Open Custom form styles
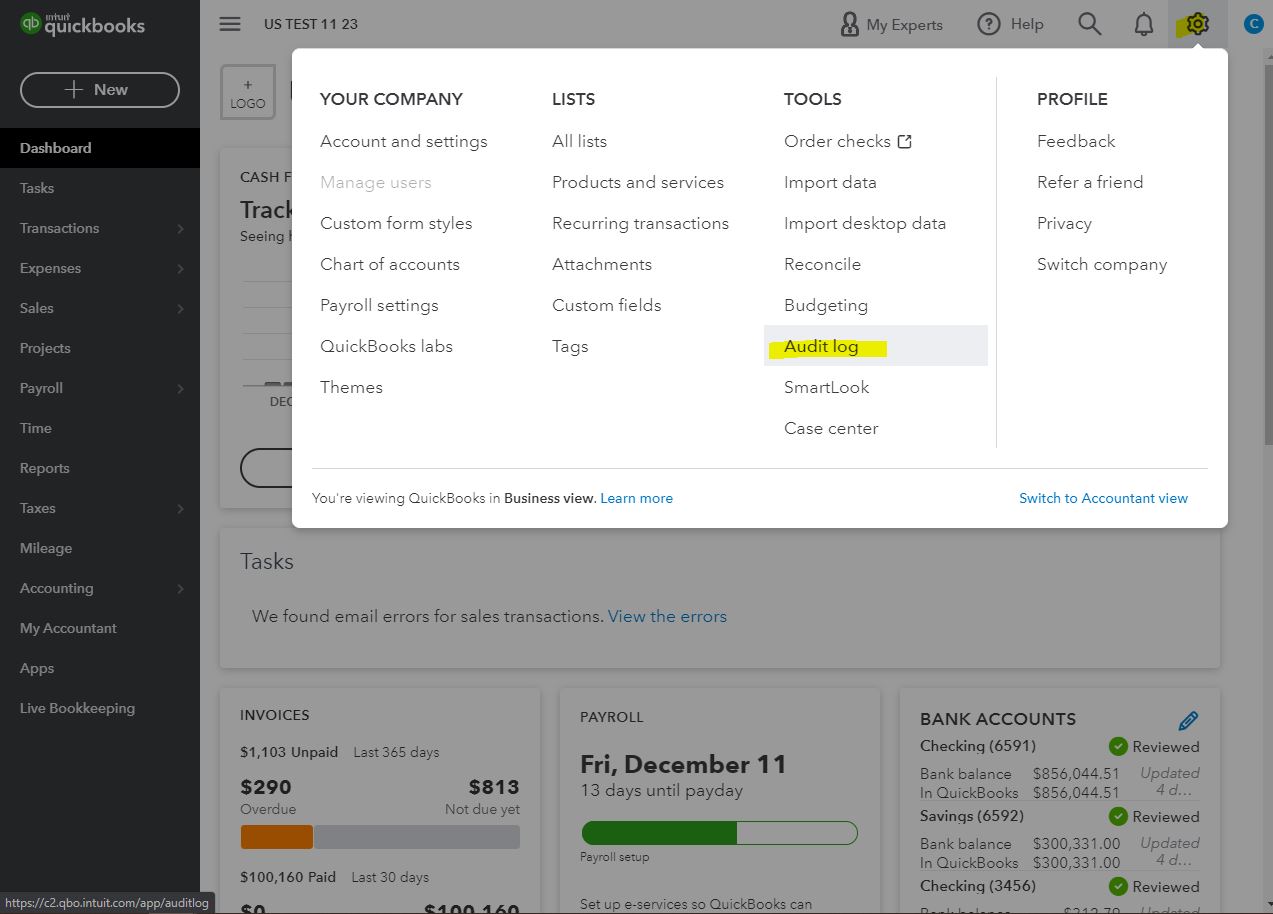The image size is (1273, 914). (396, 224)
